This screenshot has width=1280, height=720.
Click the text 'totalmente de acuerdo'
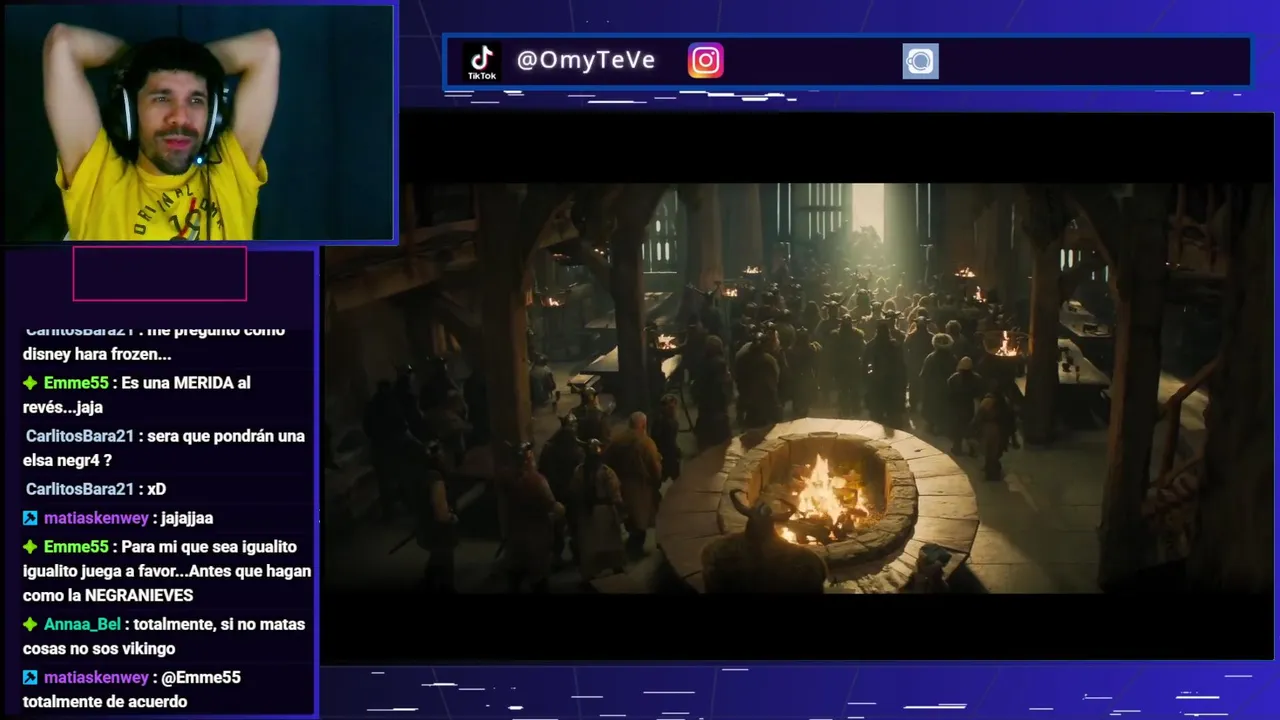click(105, 701)
